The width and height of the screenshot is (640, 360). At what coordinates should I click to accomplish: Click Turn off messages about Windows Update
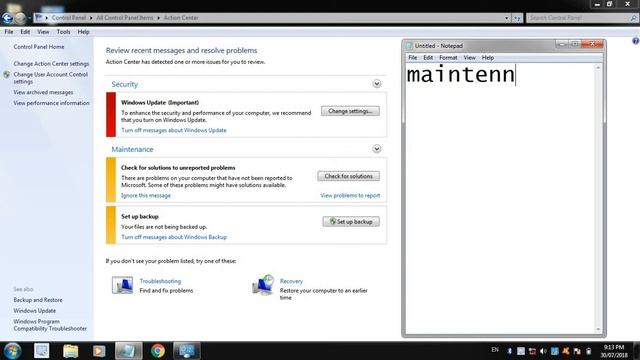[174, 130]
